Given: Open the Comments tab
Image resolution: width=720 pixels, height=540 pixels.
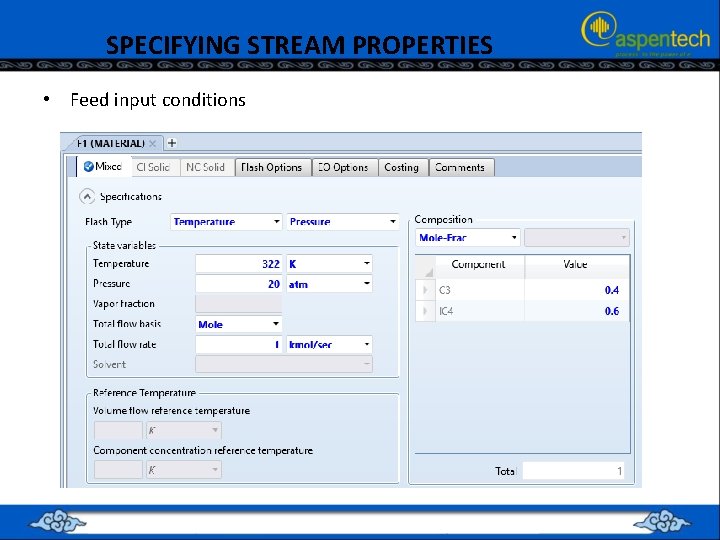Looking at the screenshot, I should pos(460,168).
